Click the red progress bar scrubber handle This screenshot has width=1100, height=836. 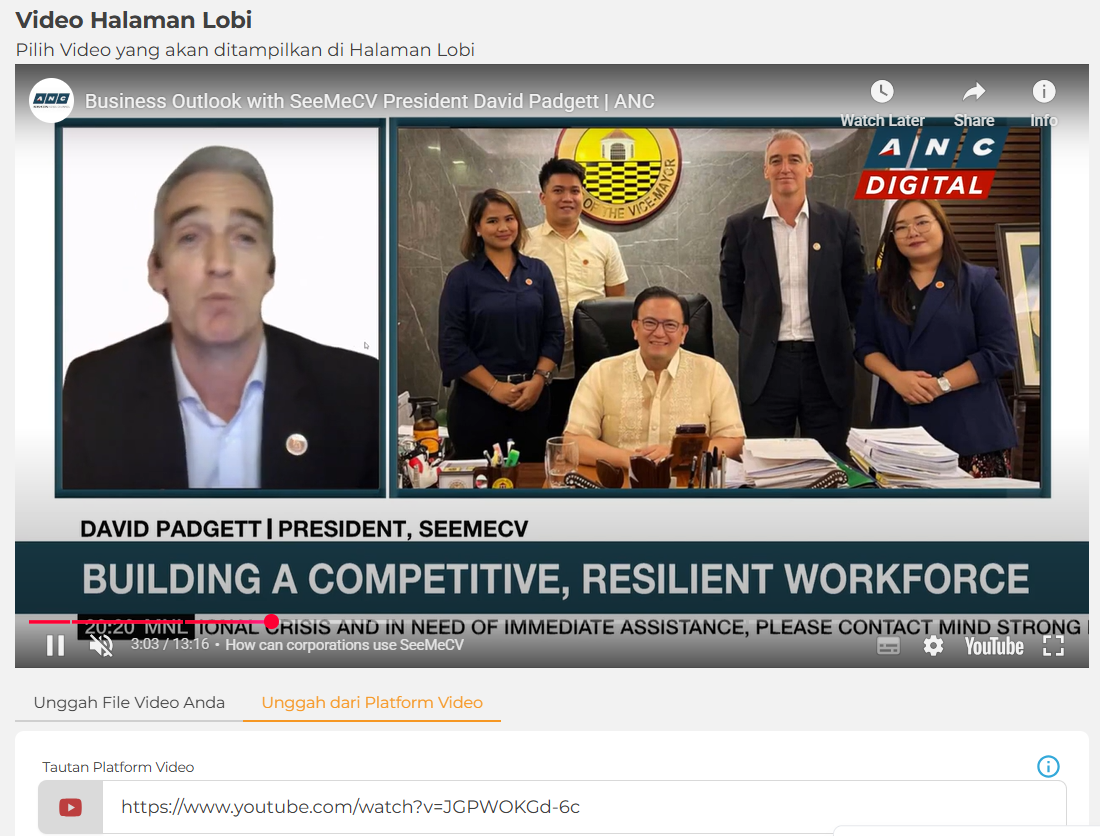(271, 622)
